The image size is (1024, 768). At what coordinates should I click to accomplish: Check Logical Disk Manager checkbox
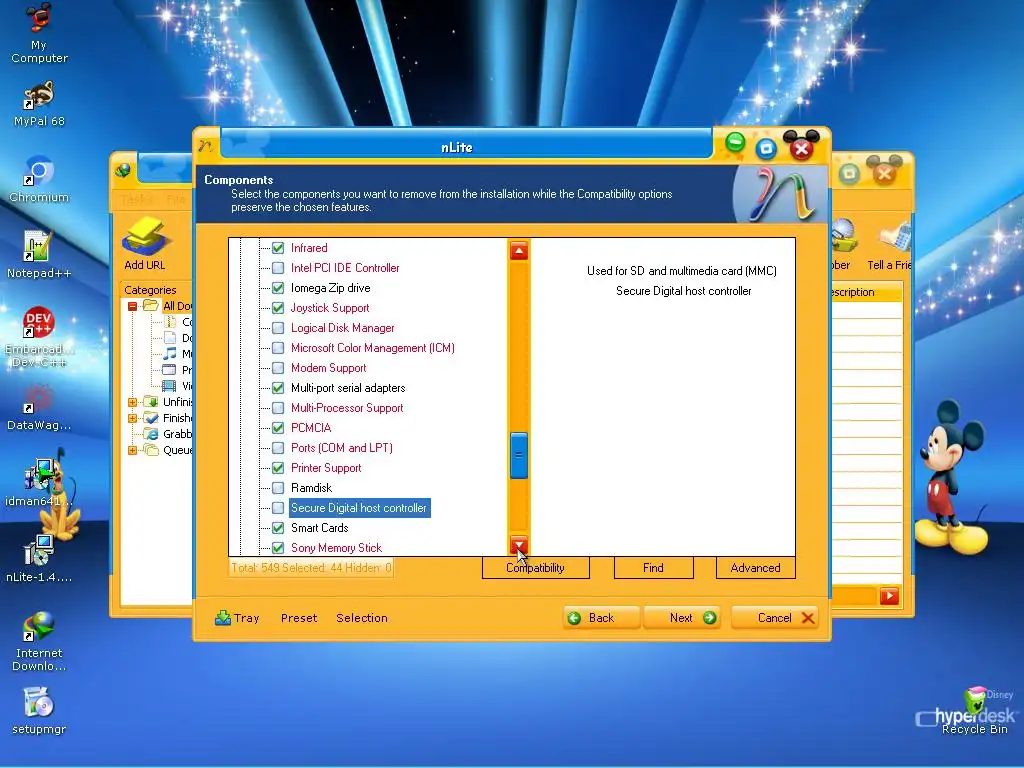278,328
